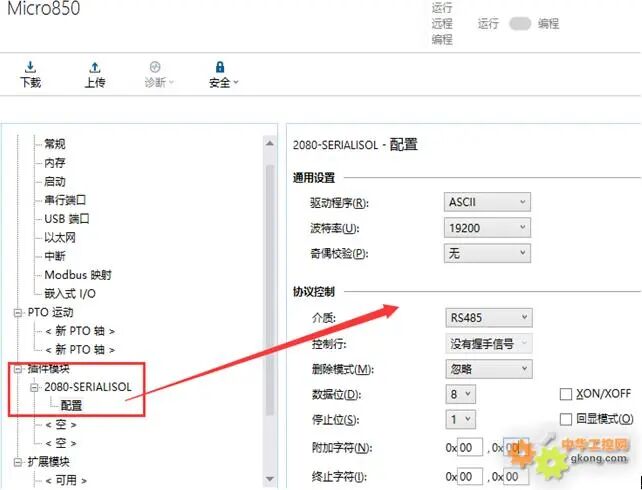Collapse the 扩展模块 tree node
Viewport: 642px width, 490px height.
click(x=18, y=462)
